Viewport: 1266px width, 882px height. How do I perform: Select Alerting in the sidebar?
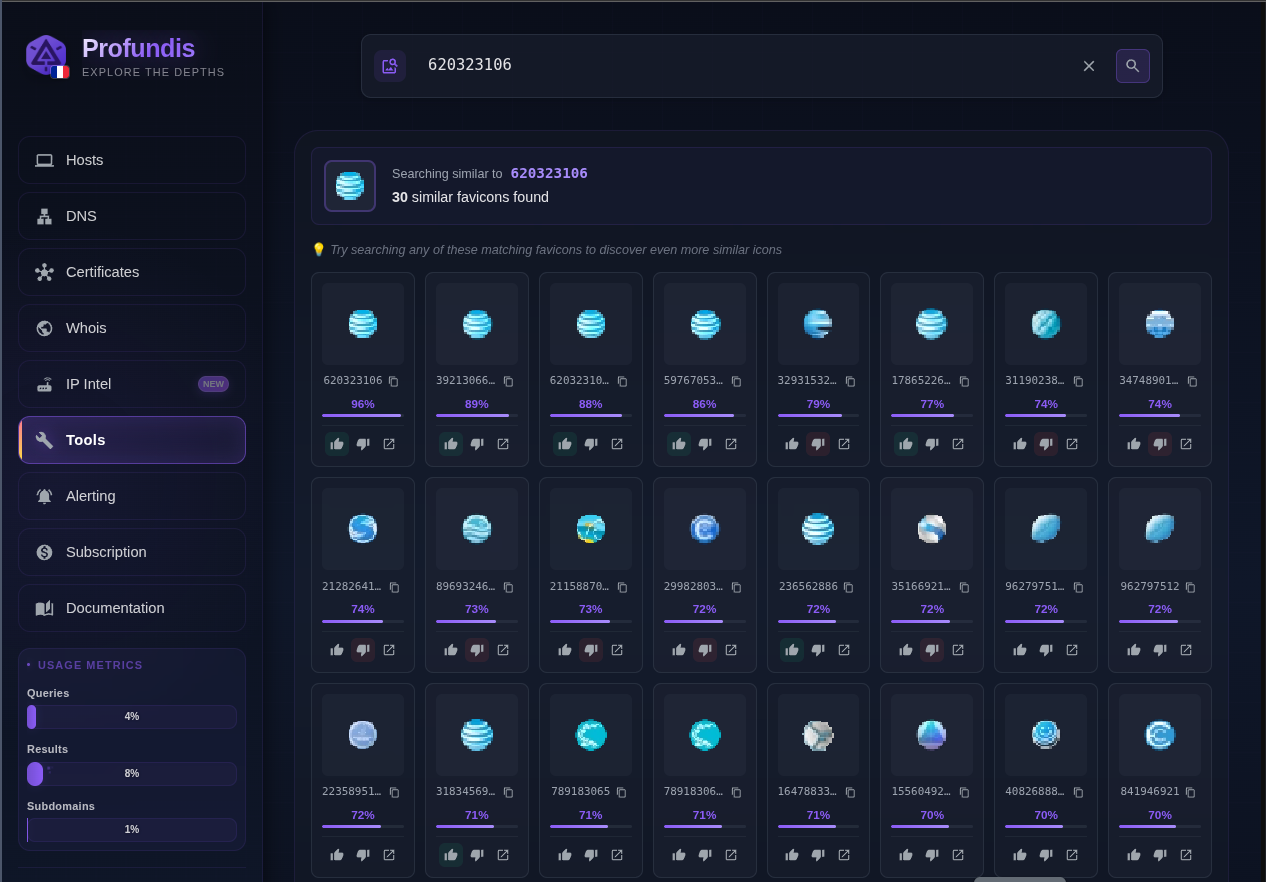pyautogui.click(x=132, y=496)
